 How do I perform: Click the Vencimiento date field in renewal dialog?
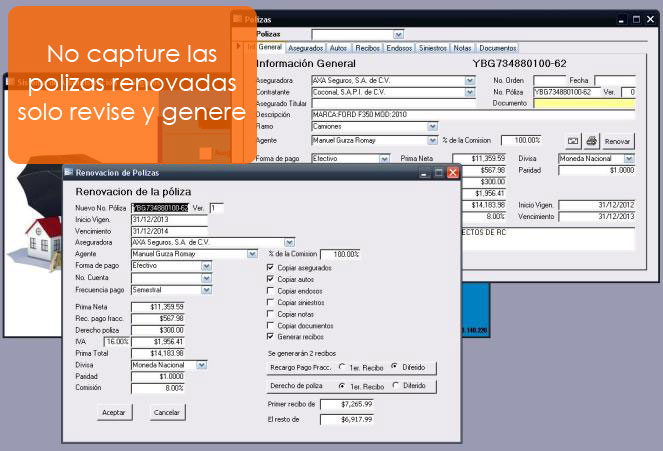[x=168, y=230]
